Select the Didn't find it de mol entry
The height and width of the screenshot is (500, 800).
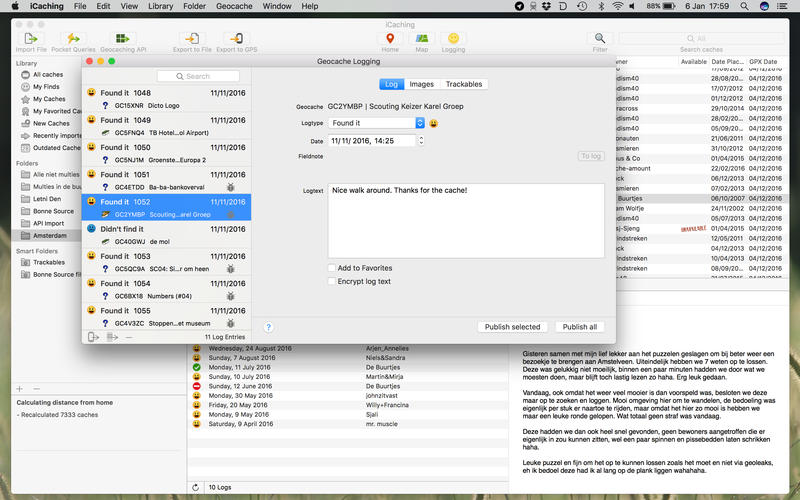coord(166,235)
